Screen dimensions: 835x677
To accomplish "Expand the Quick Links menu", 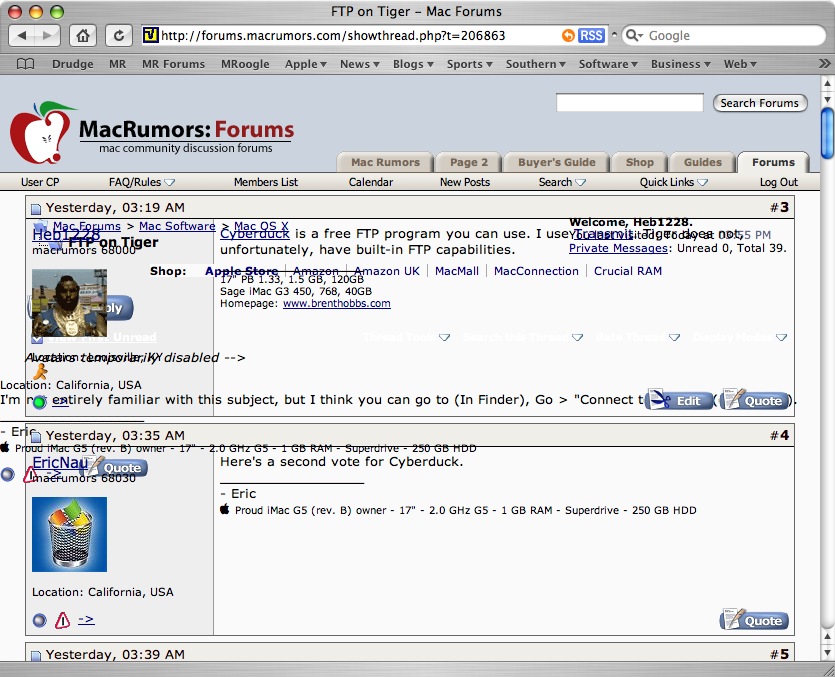I will (674, 182).
